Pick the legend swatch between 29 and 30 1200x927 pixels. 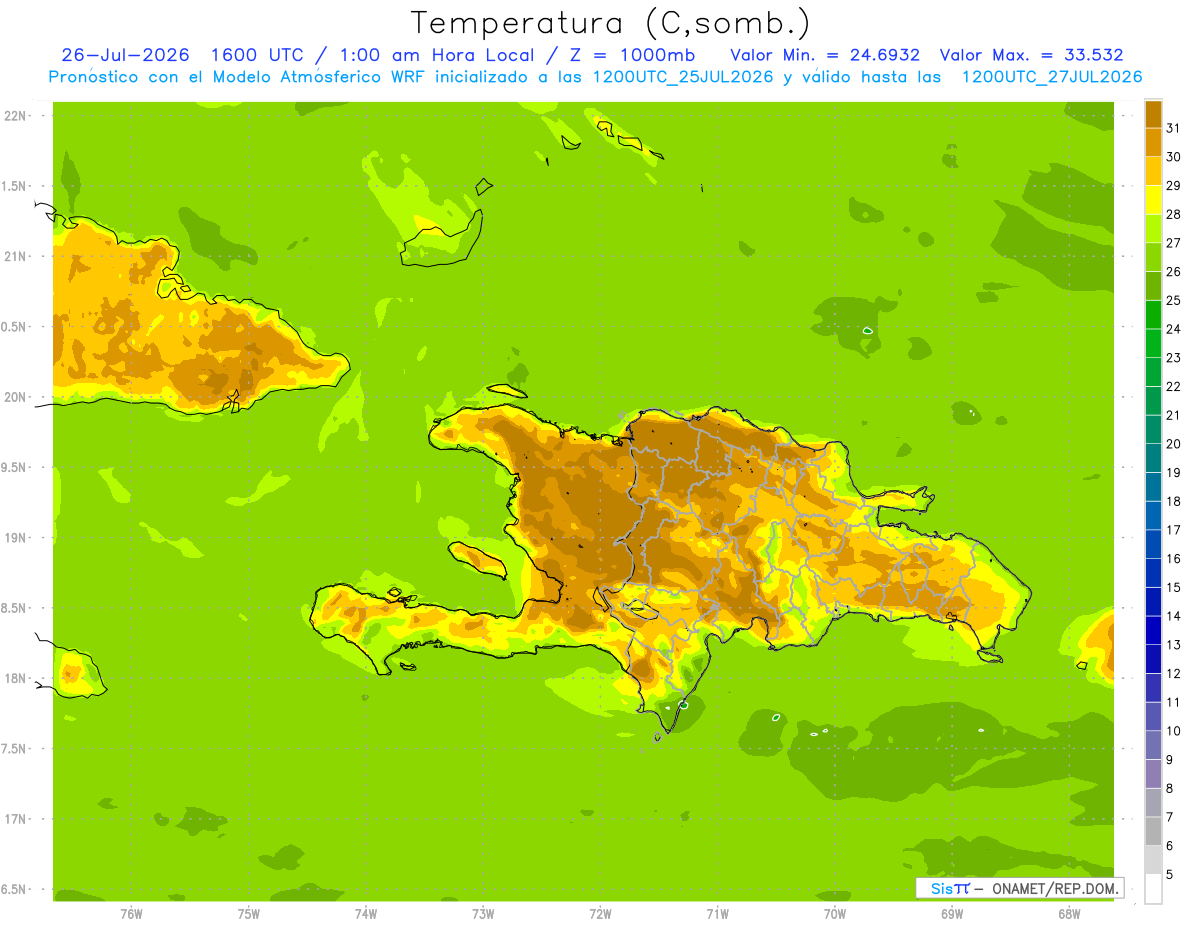tap(1153, 170)
